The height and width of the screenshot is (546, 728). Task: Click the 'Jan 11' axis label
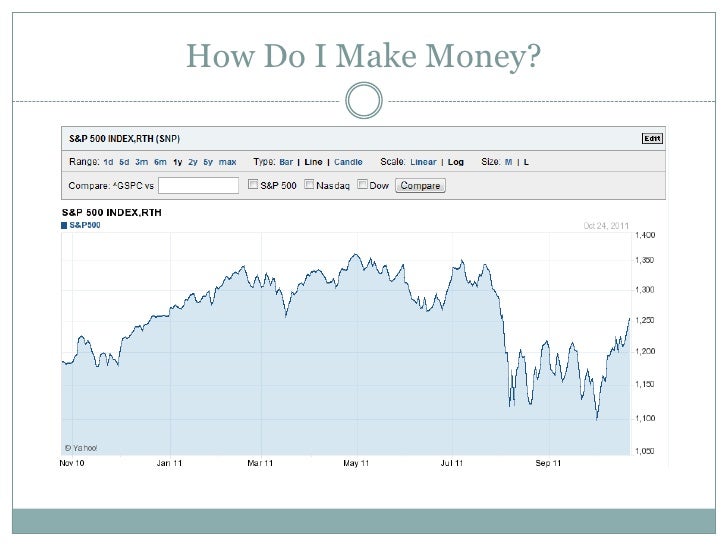point(169,463)
